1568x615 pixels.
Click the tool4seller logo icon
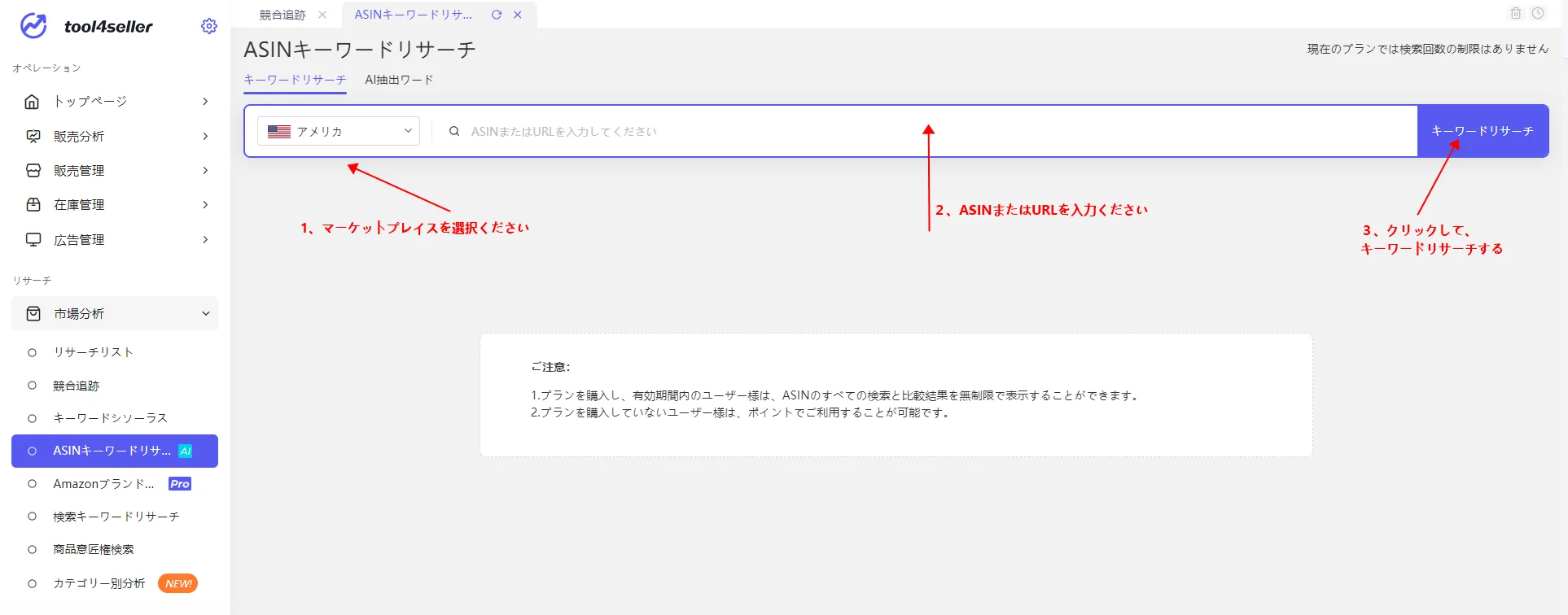tap(33, 26)
